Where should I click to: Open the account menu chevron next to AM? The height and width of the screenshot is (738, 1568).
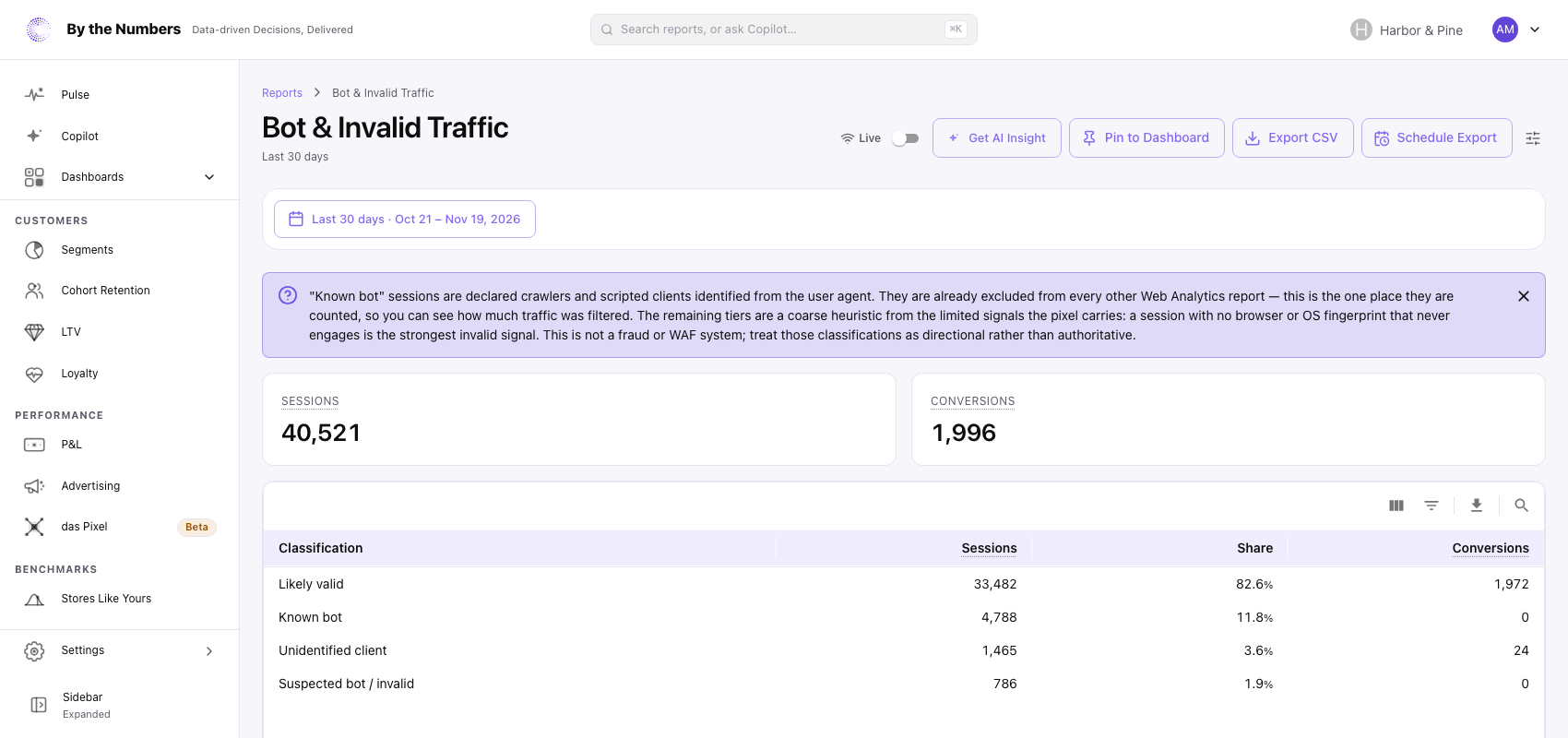pyautogui.click(x=1535, y=30)
